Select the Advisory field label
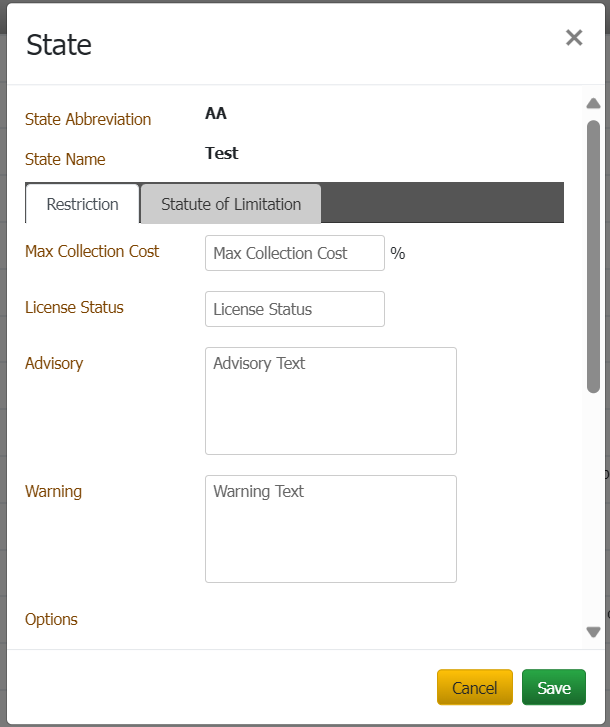The image size is (610, 727). pyautogui.click(x=54, y=364)
